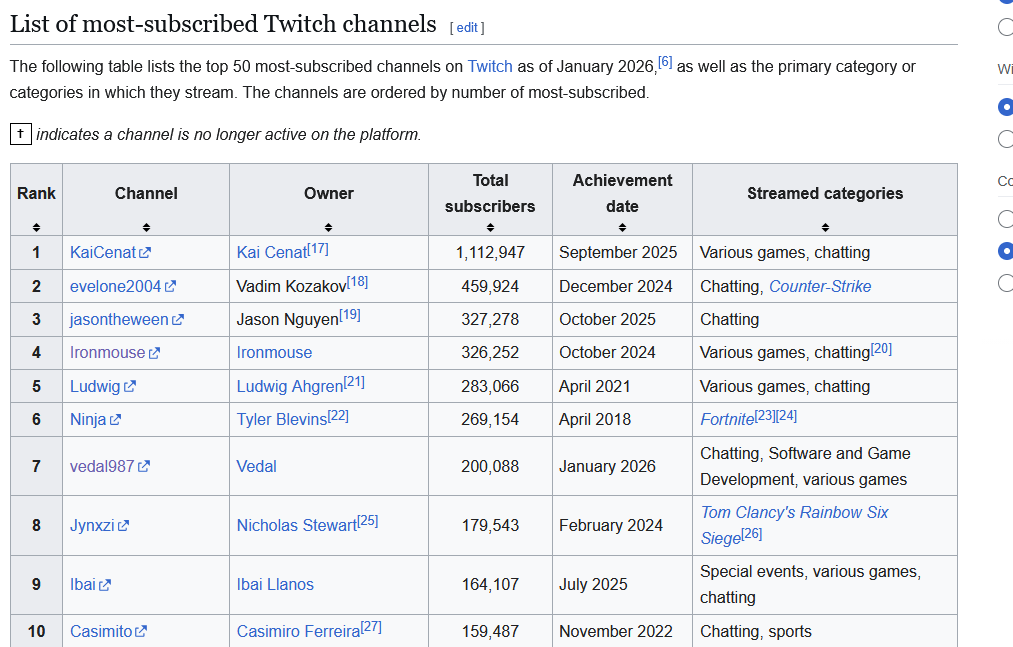This screenshot has height=647, width=1013.
Task: Open citation 20 in Ironmouse row
Action: coord(881,348)
